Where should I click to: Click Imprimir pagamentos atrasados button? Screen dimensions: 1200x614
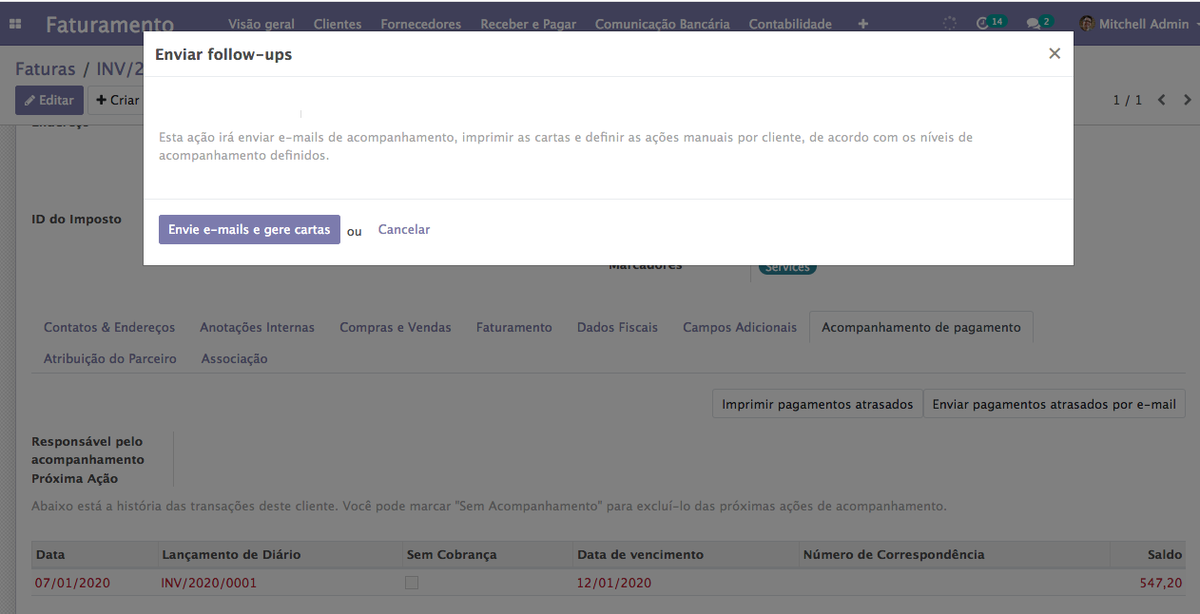pyautogui.click(x=817, y=404)
